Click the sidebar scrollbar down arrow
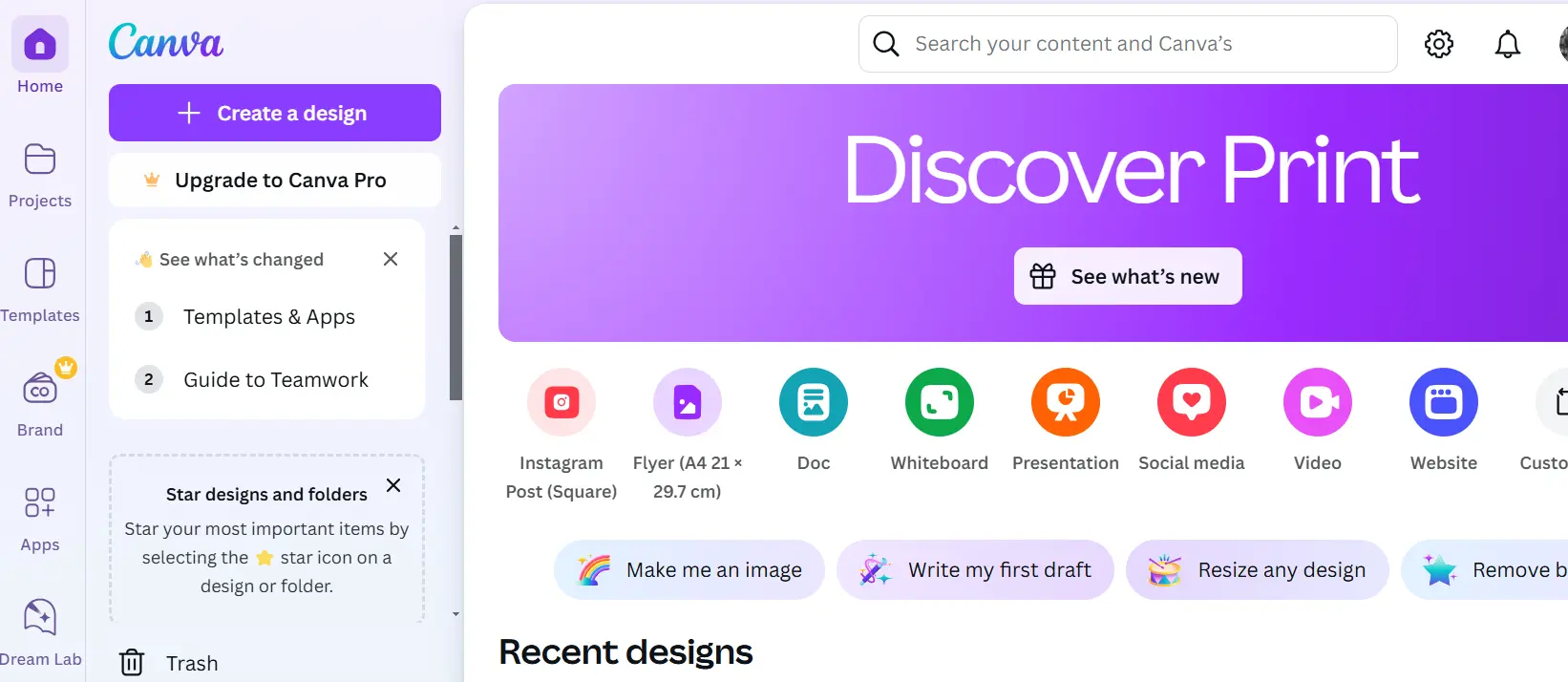Image resolution: width=1568 pixels, height=682 pixels. click(456, 614)
